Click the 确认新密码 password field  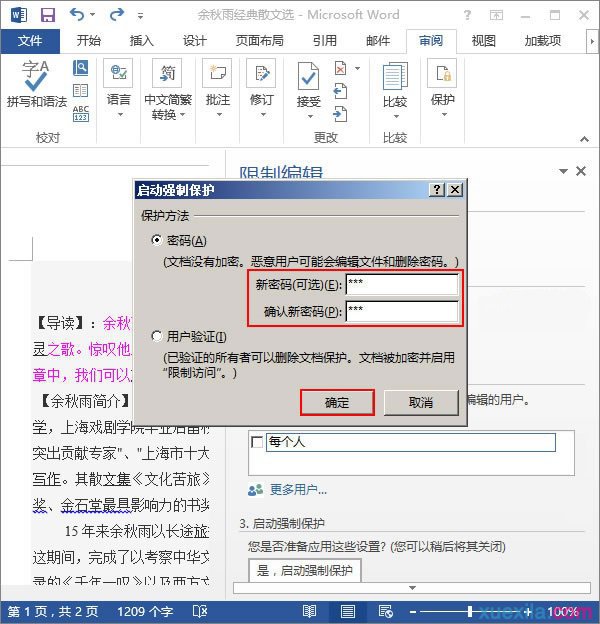[x=402, y=311]
